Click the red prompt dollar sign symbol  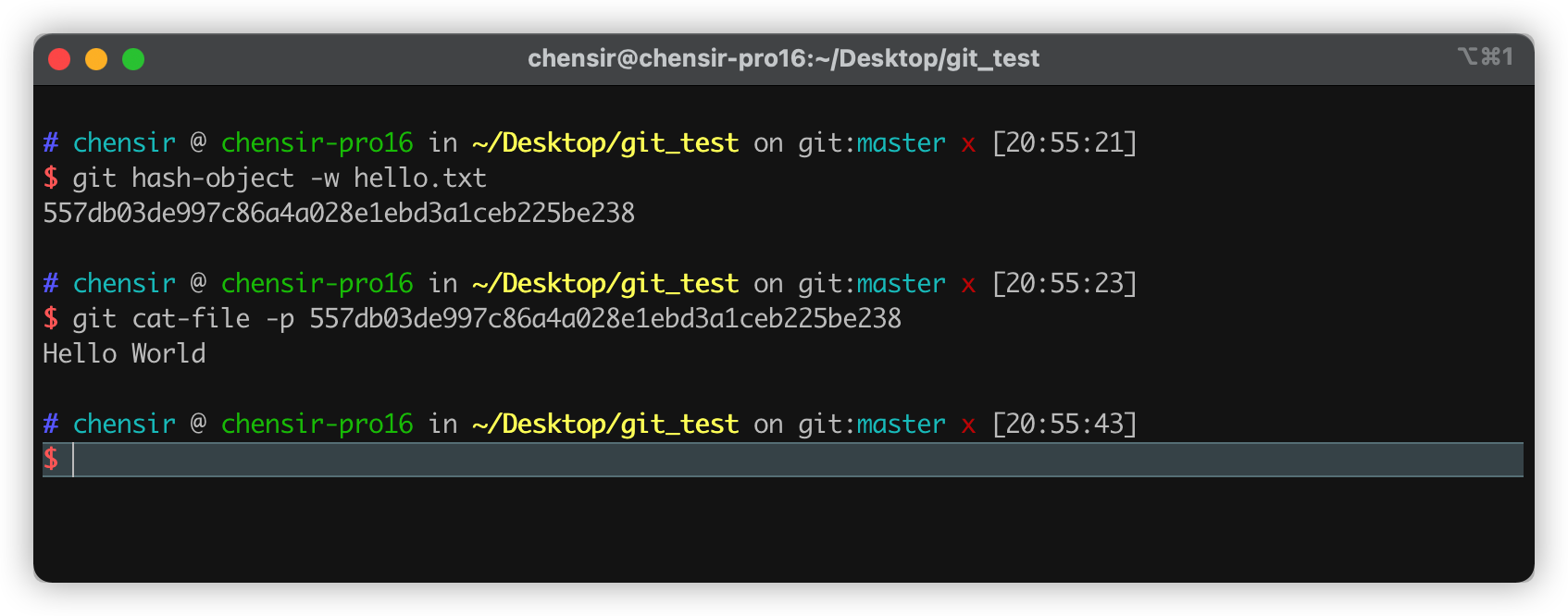click(x=52, y=459)
